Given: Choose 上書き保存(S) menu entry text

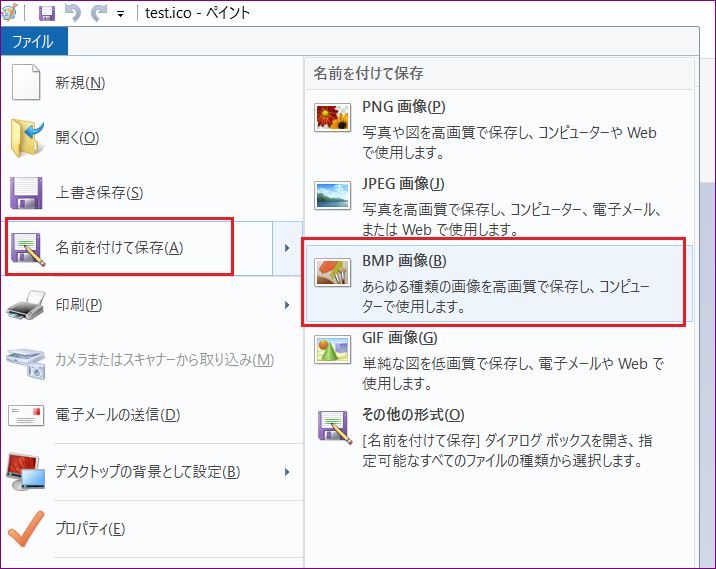Looking at the screenshot, I should pyautogui.click(x=99, y=192).
